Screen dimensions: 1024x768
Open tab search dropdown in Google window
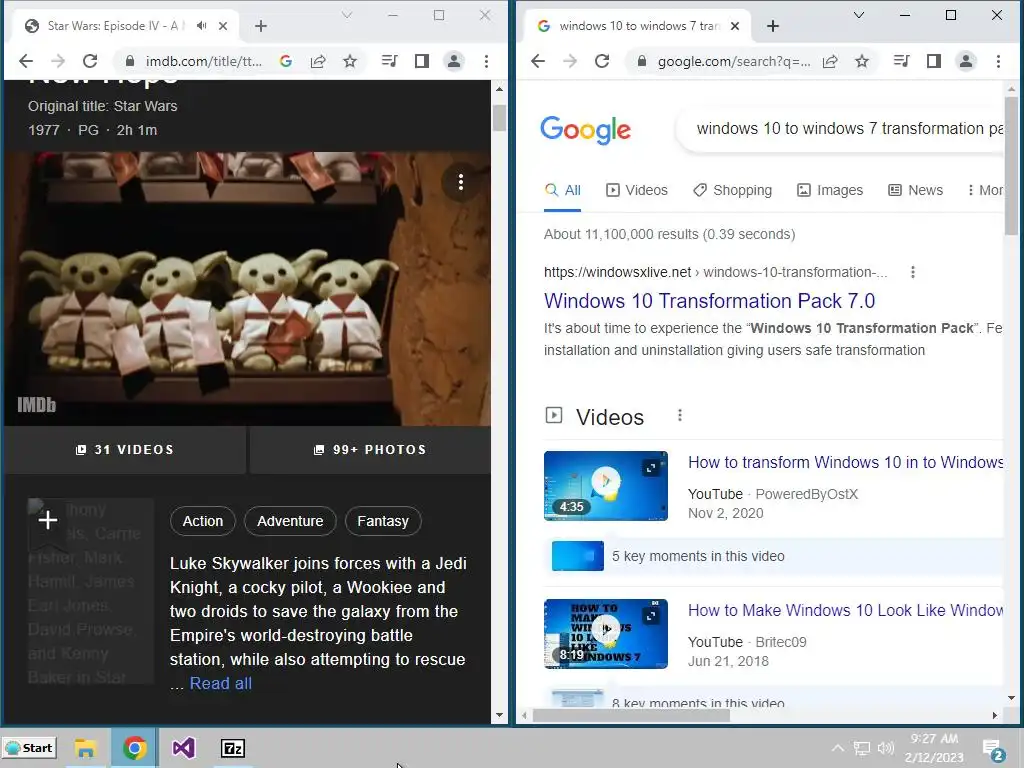(859, 15)
